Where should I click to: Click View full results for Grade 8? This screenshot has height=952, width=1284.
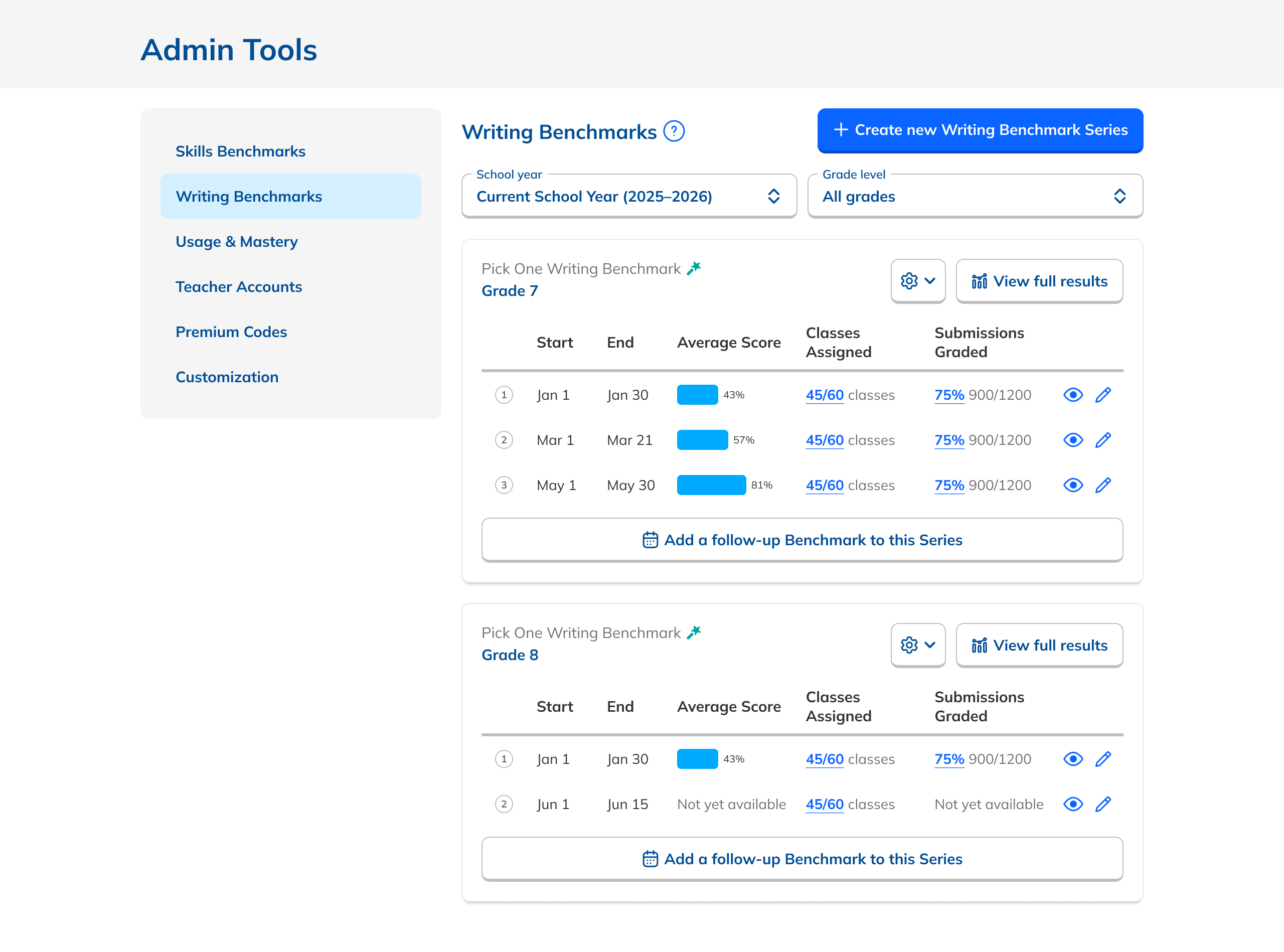click(x=1039, y=646)
